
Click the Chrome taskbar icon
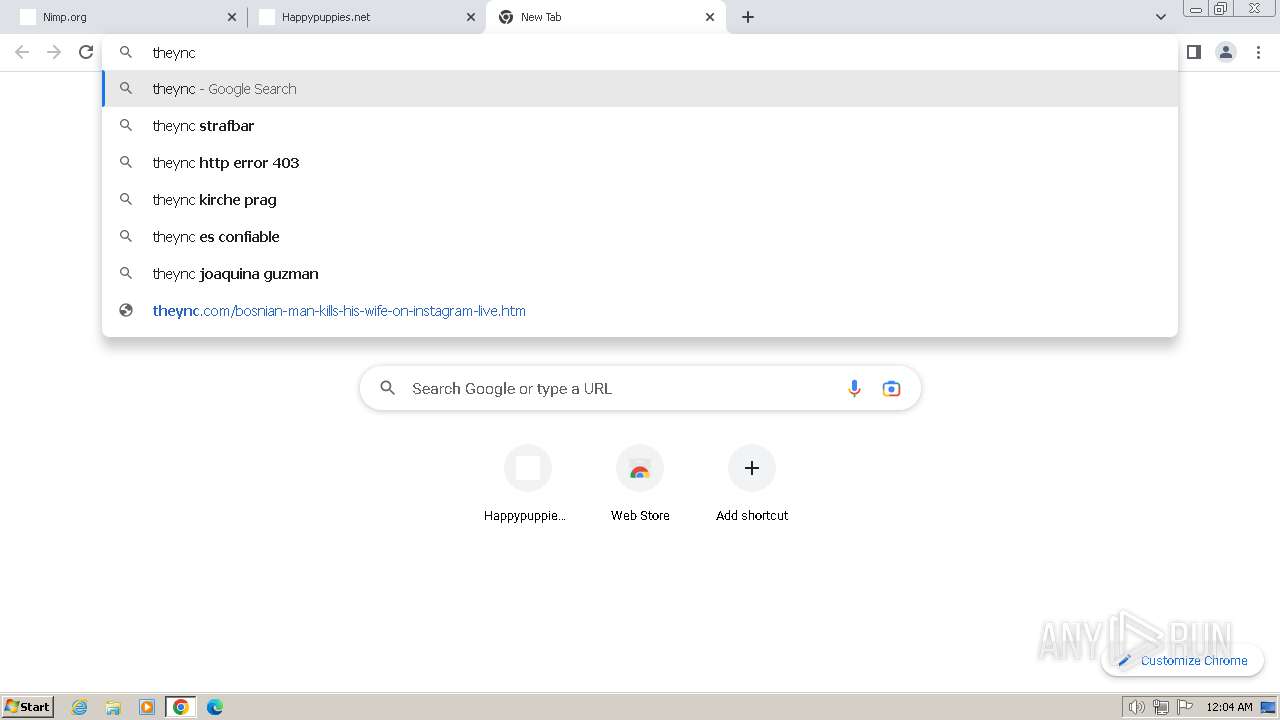click(x=181, y=707)
